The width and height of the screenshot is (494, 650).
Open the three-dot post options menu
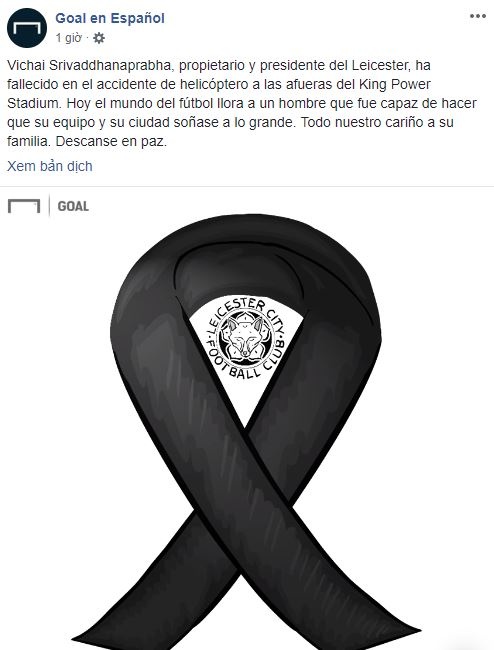coord(477,16)
